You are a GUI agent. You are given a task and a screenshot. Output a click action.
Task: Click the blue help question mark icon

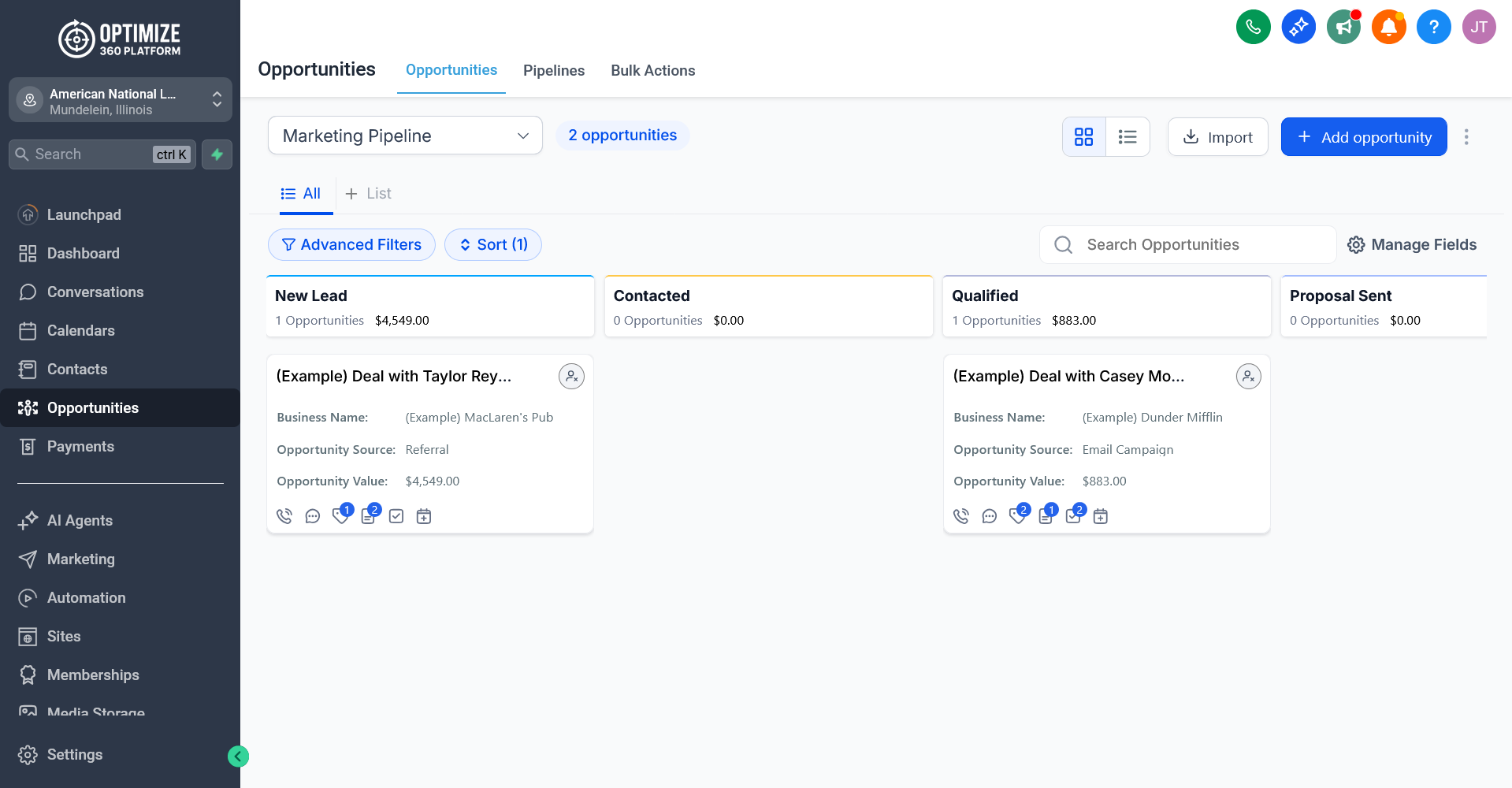[x=1433, y=28]
